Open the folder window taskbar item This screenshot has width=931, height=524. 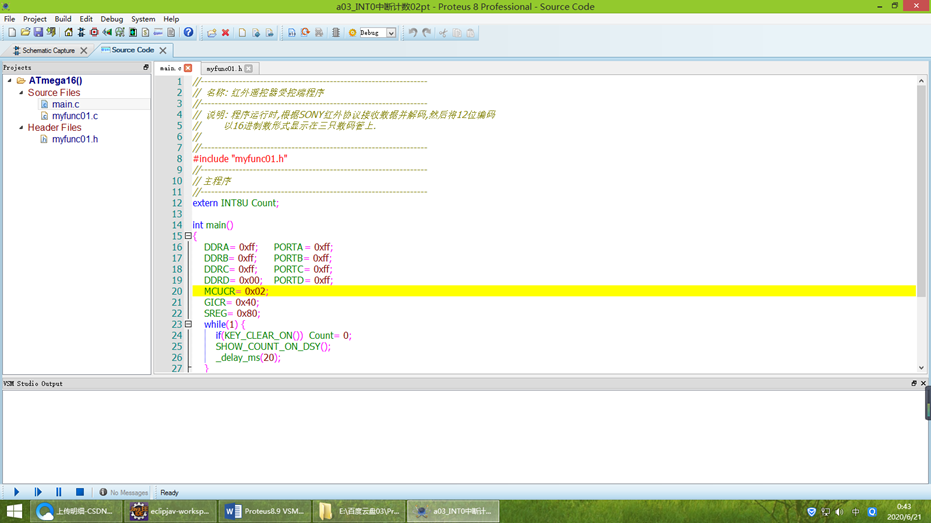pyautogui.click(x=359, y=511)
